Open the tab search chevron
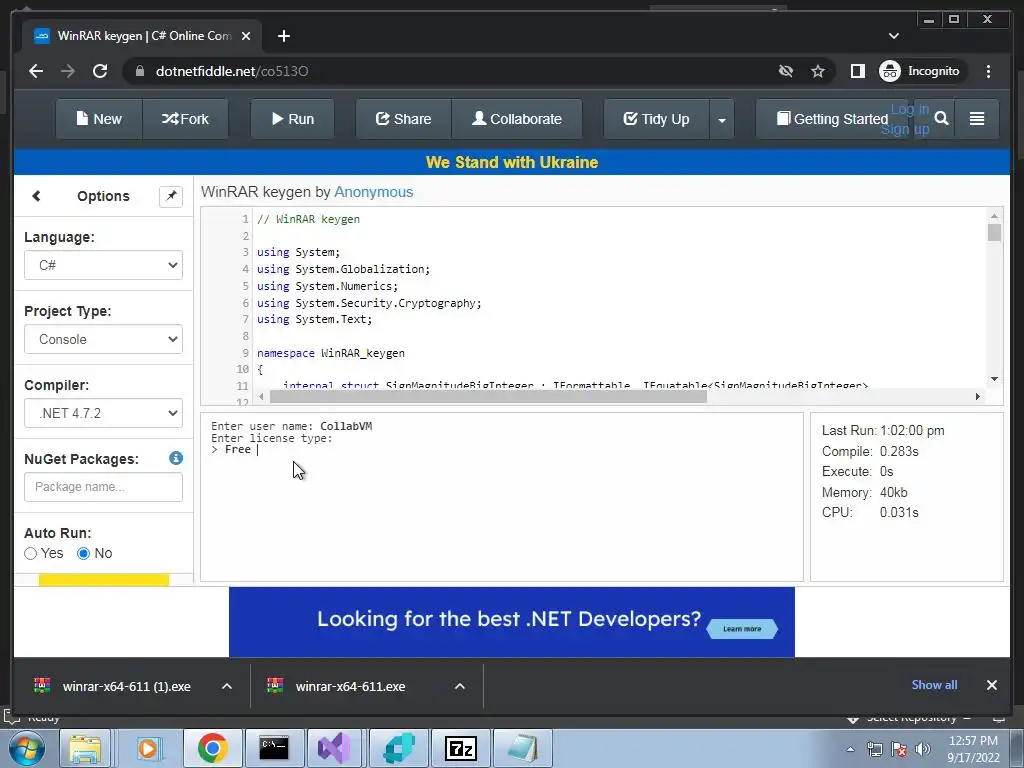The image size is (1024, 768). click(x=894, y=36)
